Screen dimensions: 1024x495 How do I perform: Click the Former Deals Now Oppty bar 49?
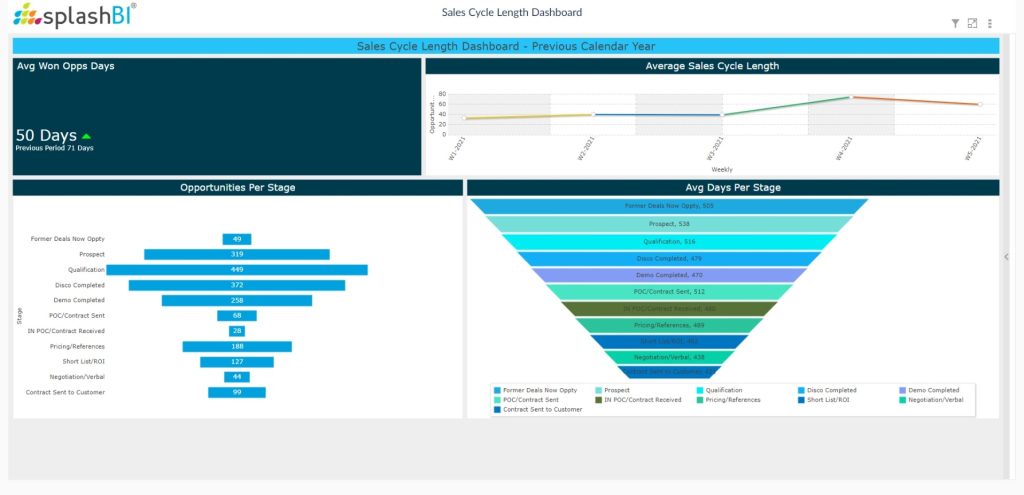[237, 239]
